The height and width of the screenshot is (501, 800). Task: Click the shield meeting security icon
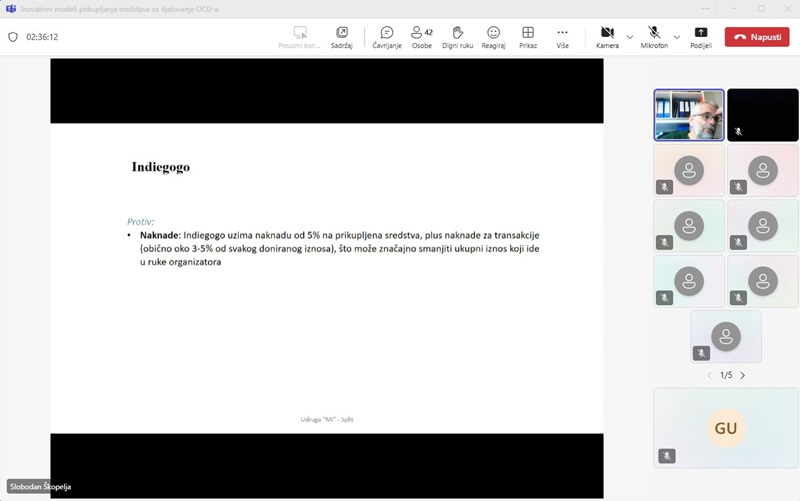tap(13, 37)
